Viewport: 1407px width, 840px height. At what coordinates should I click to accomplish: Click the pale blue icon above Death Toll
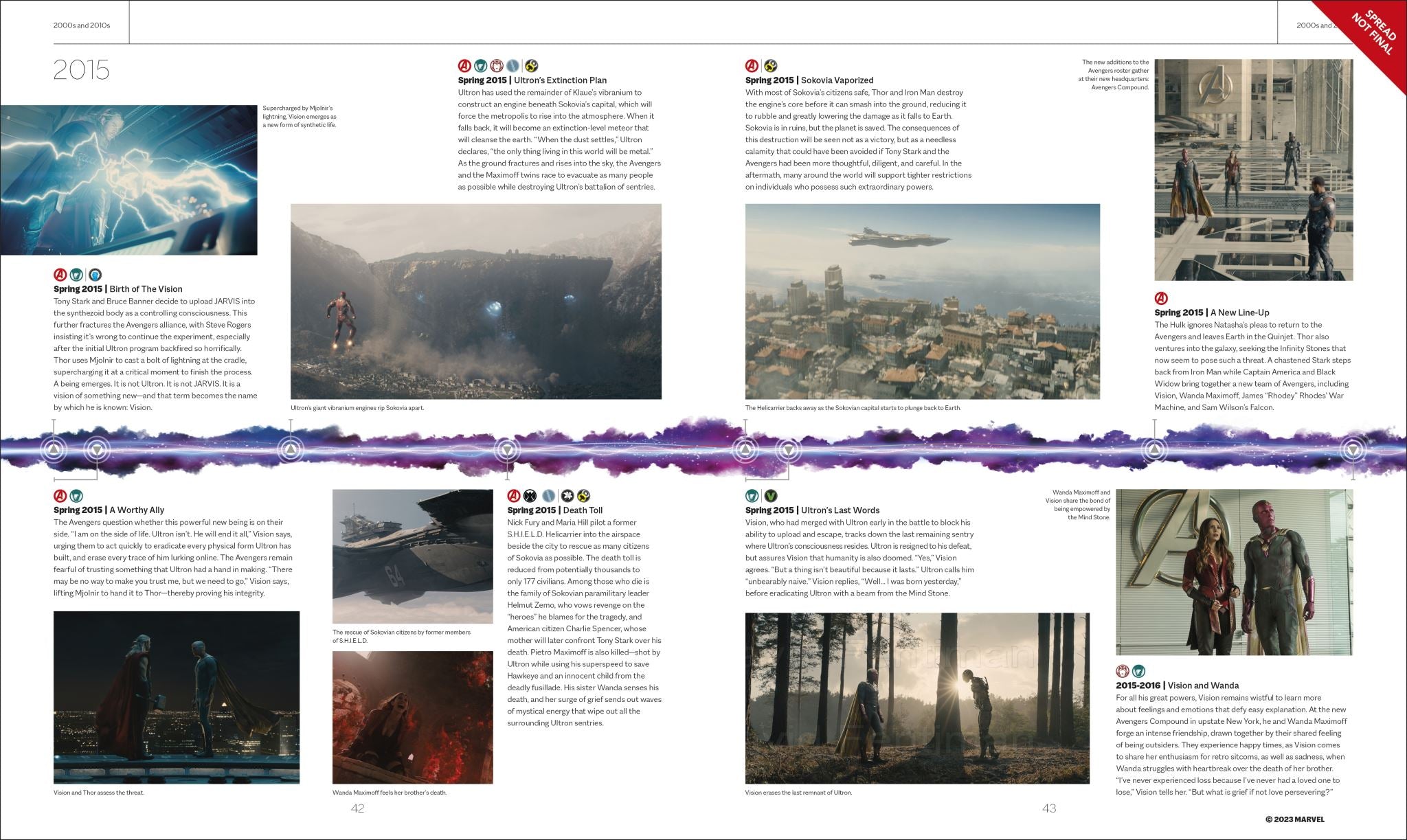tap(548, 496)
